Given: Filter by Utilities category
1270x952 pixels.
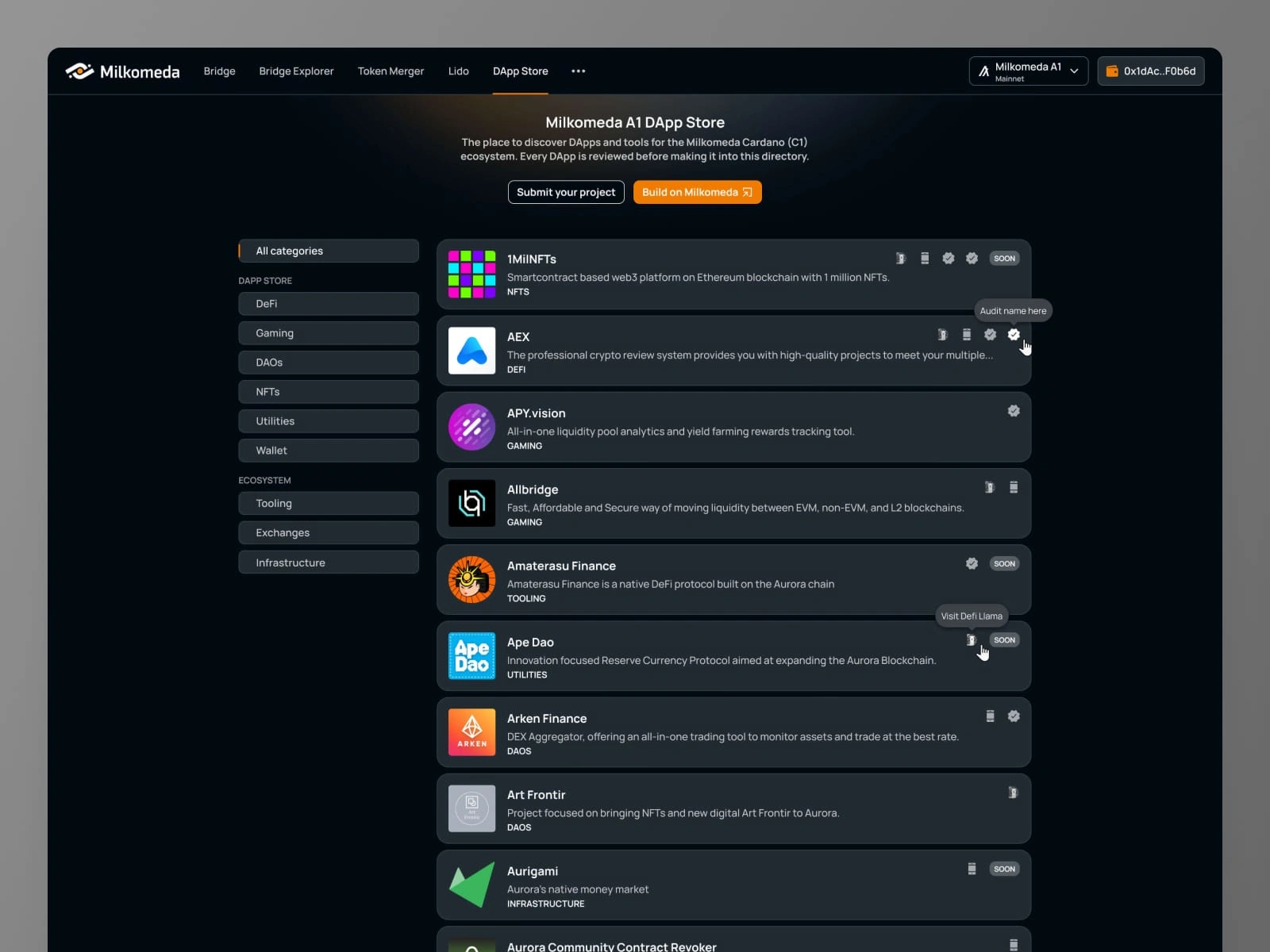Looking at the screenshot, I should coord(329,421).
